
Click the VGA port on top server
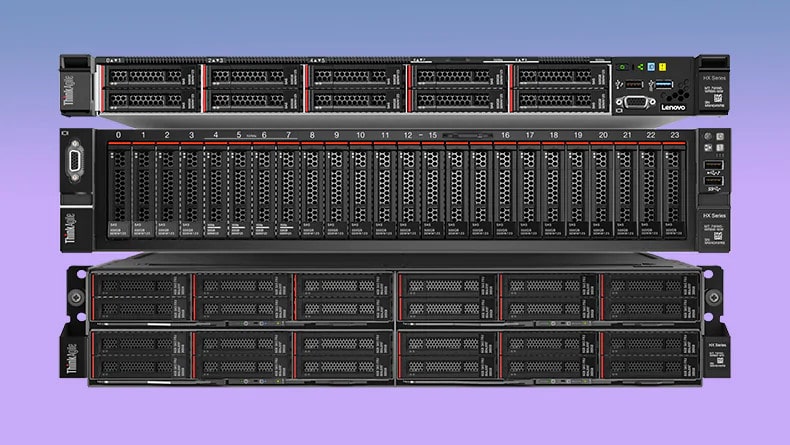[x=635, y=101]
